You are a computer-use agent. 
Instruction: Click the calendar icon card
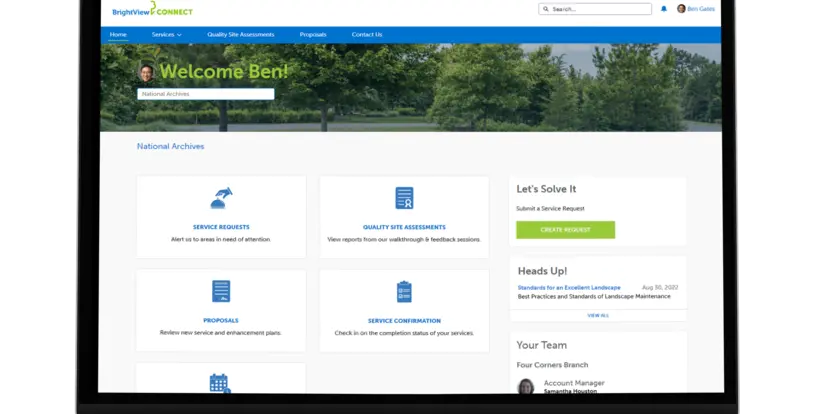coord(220,382)
